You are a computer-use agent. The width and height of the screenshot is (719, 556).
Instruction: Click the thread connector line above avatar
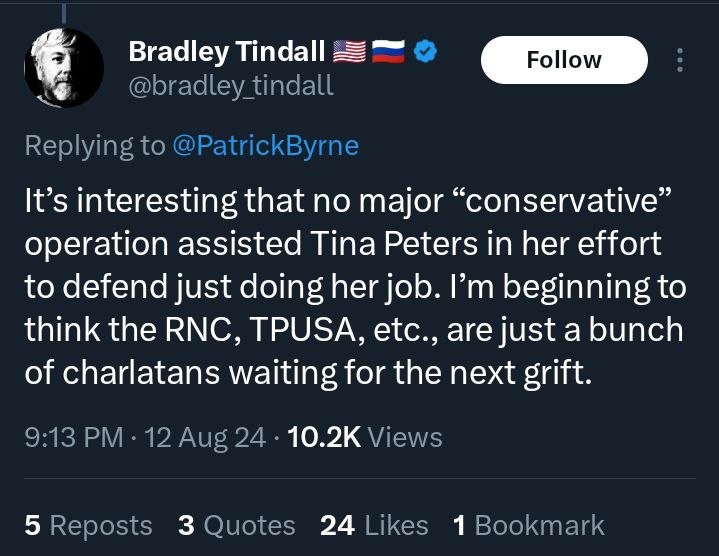pos(64,10)
